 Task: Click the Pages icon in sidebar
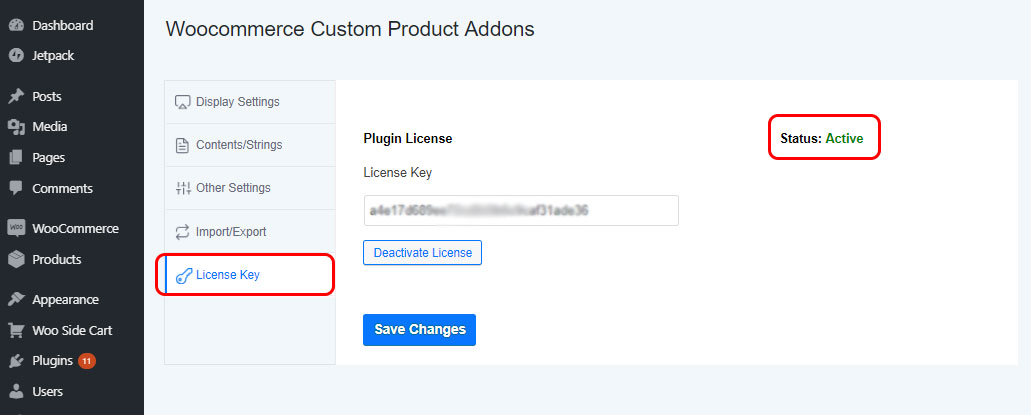click(16, 158)
